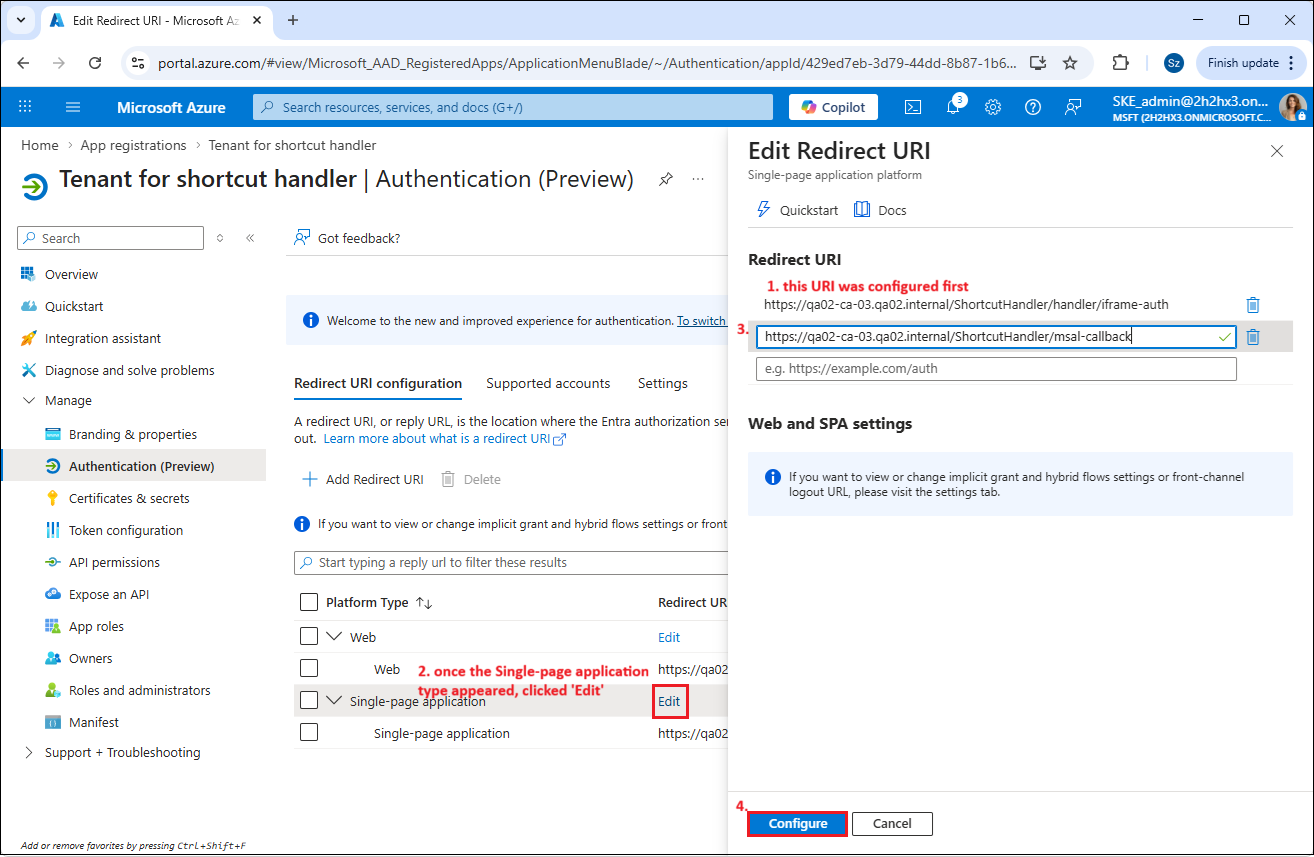Switch to the Supported accounts tab

(x=548, y=383)
